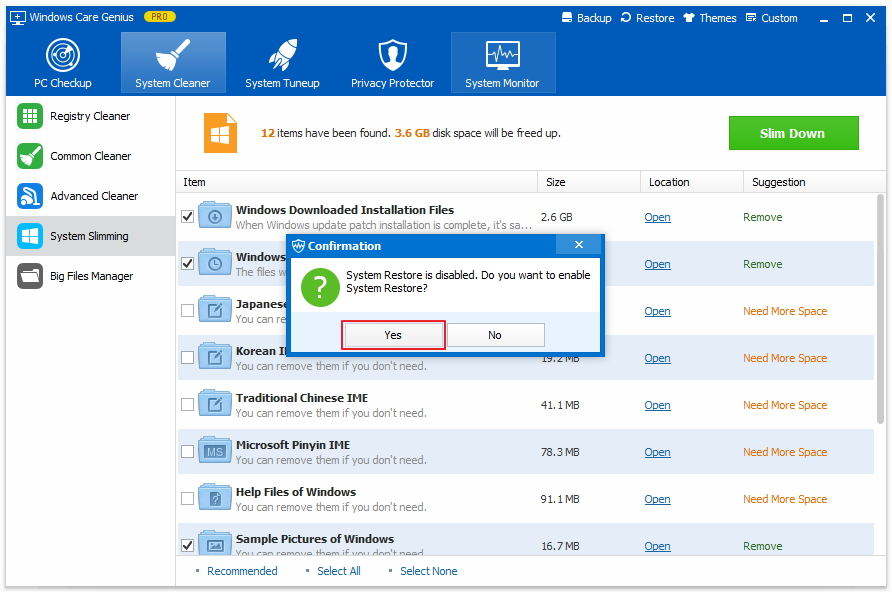This screenshot has width=892, height=592.
Task: Click the green Slim Down button
Action: coord(794,133)
